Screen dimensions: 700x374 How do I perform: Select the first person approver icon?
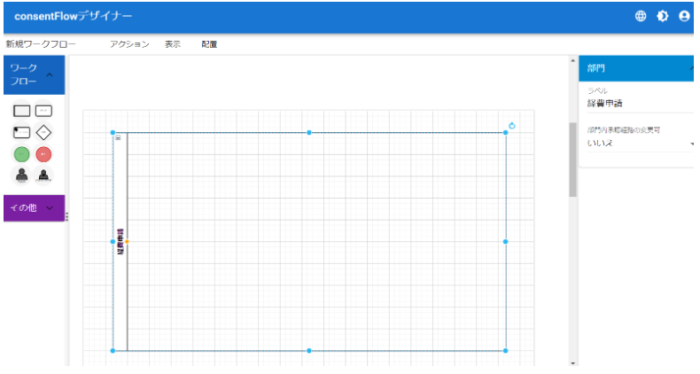21,175
